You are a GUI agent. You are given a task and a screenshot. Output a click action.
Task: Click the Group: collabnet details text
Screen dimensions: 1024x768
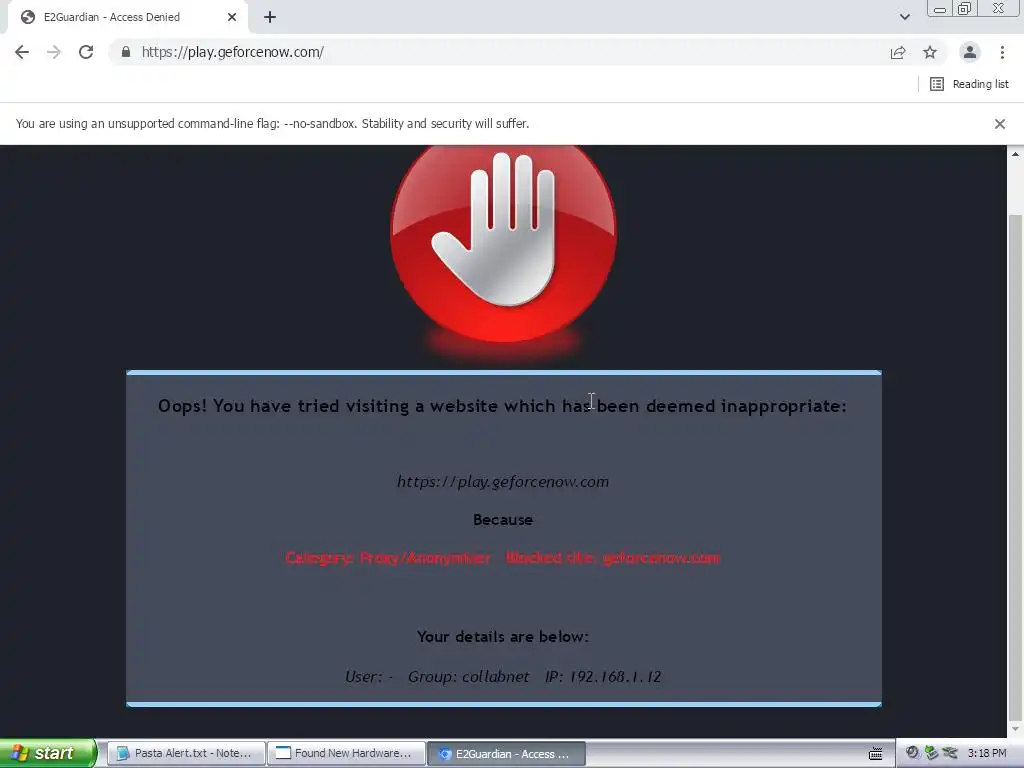point(468,677)
